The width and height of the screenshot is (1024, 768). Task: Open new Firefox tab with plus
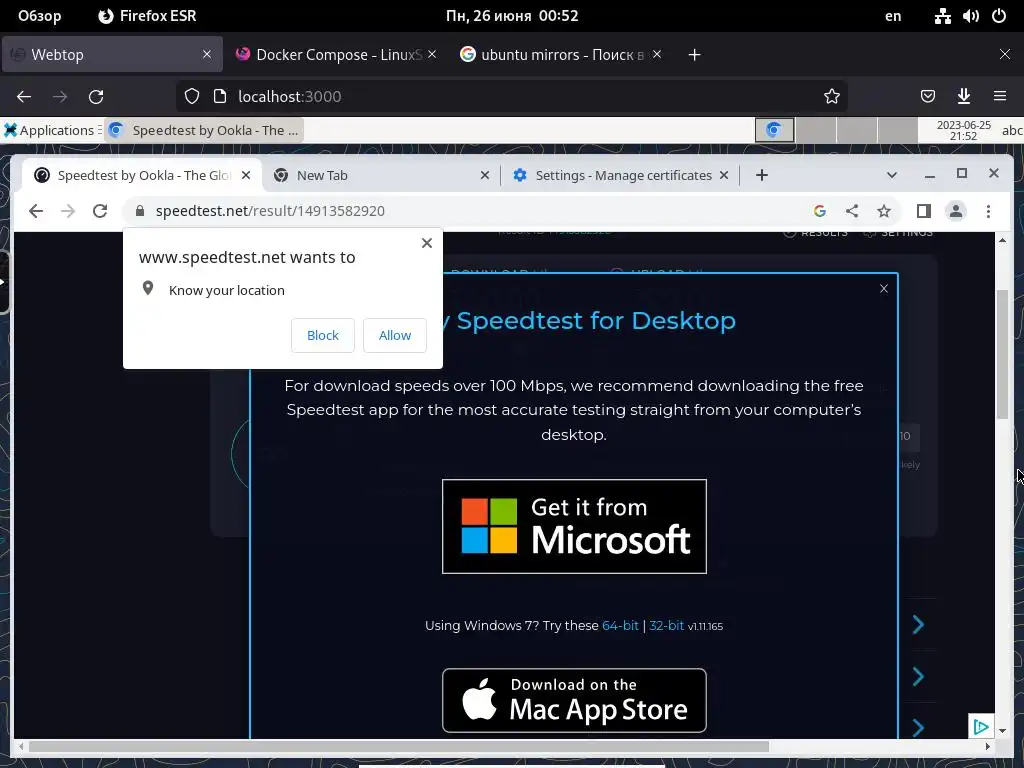tap(694, 55)
